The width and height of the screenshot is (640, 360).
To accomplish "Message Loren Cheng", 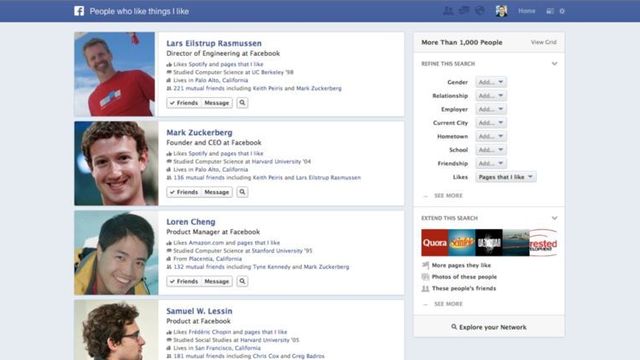I will coord(216,281).
